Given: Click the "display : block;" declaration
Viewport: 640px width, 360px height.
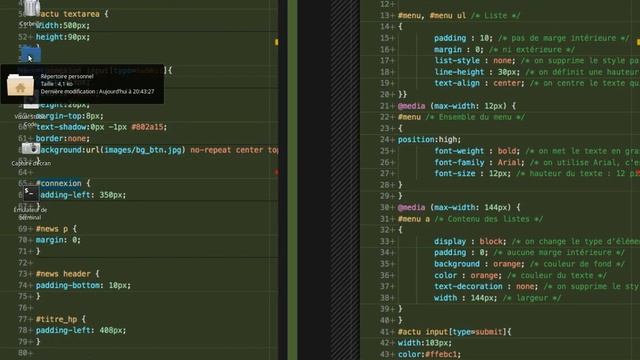Looking at the screenshot, I should [x=470, y=242].
